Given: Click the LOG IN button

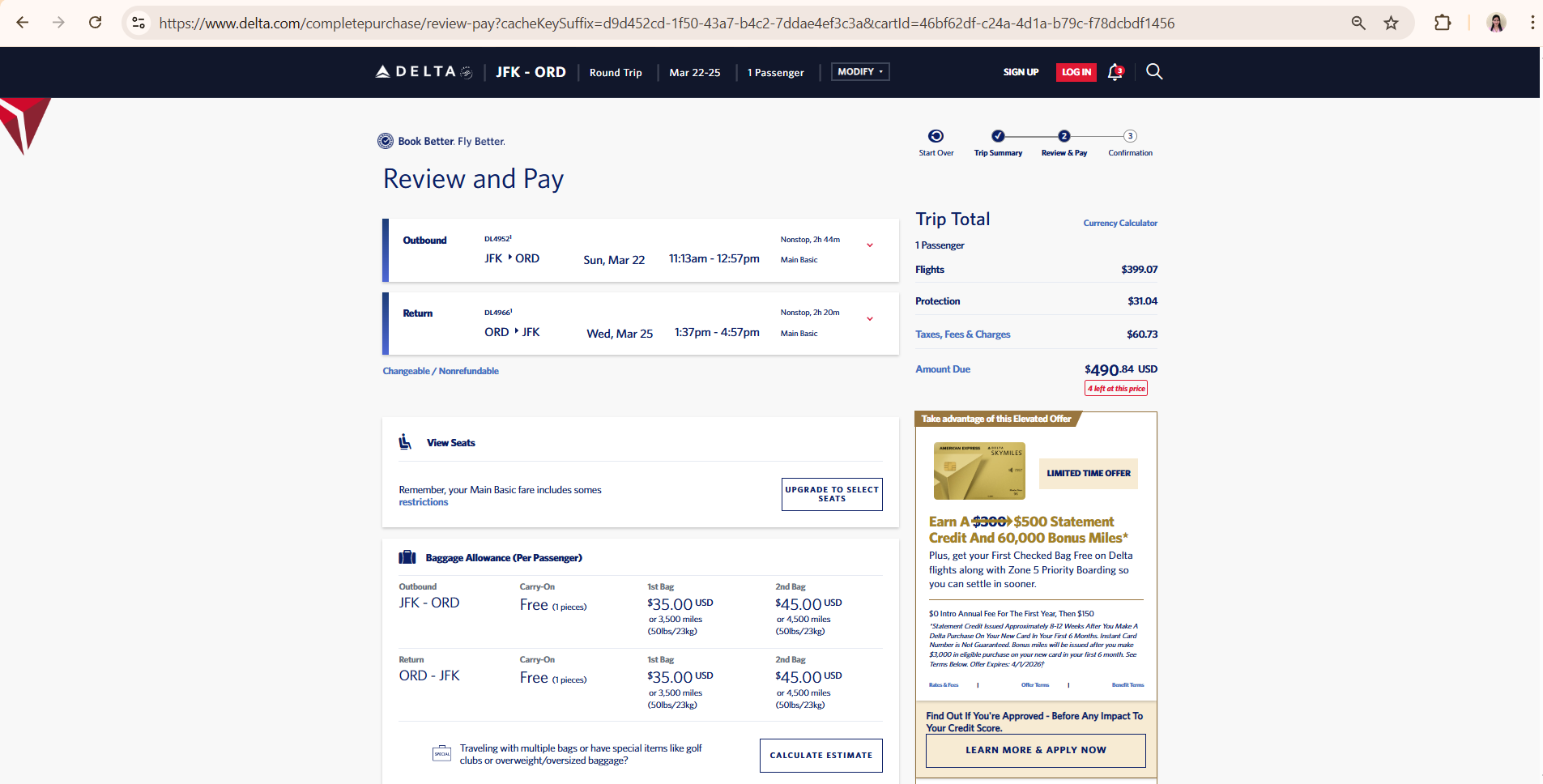Looking at the screenshot, I should 1076,72.
